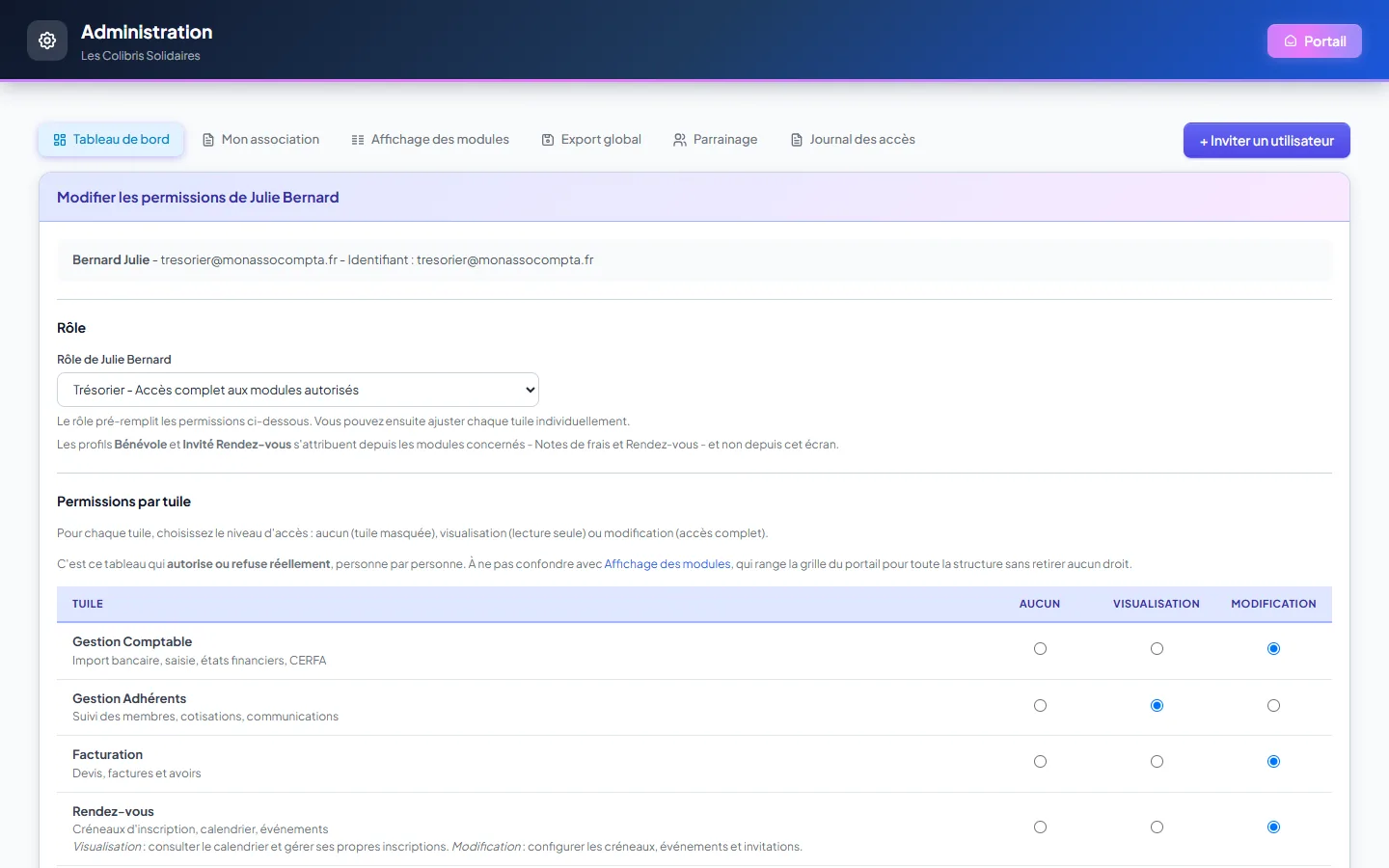Click the Tableau de bord grid icon
Screen dimensions: 1389x868
click(60, 140)
